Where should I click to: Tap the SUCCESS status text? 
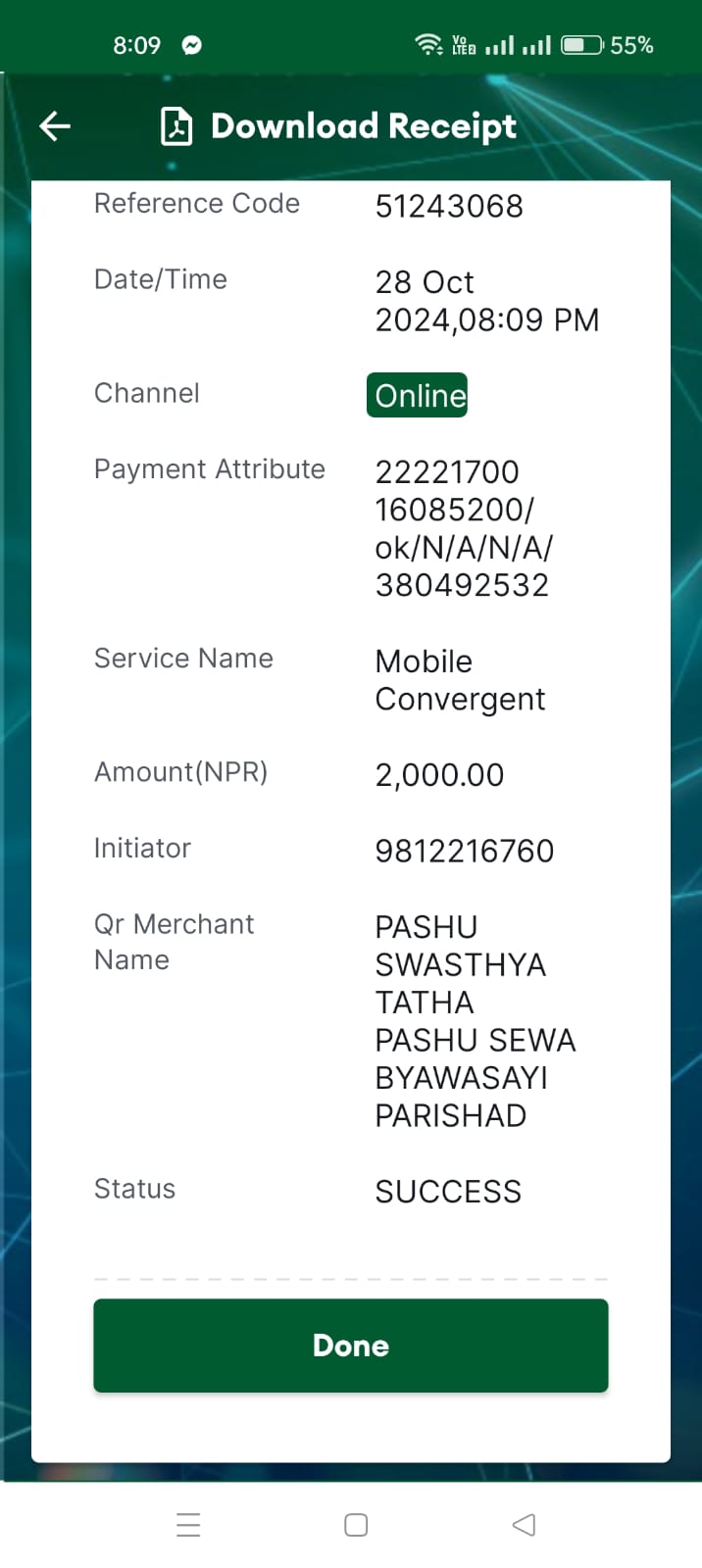tap(448, 1192)
